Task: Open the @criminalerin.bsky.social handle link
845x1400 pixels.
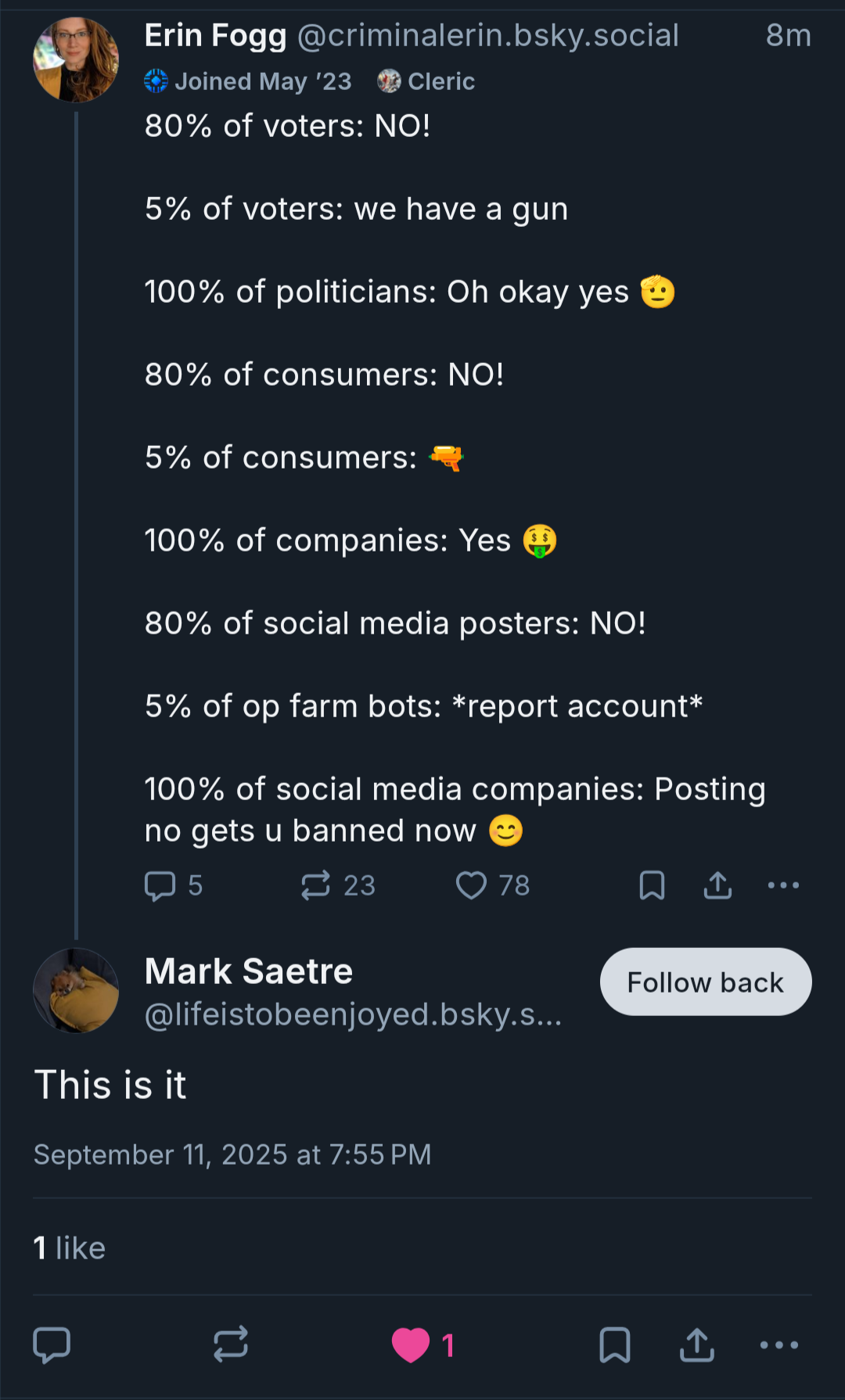Action: [487, 35]
